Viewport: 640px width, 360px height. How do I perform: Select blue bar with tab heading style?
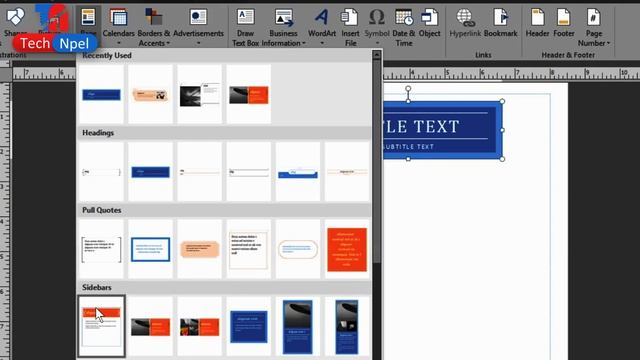[x=298, y=172]
